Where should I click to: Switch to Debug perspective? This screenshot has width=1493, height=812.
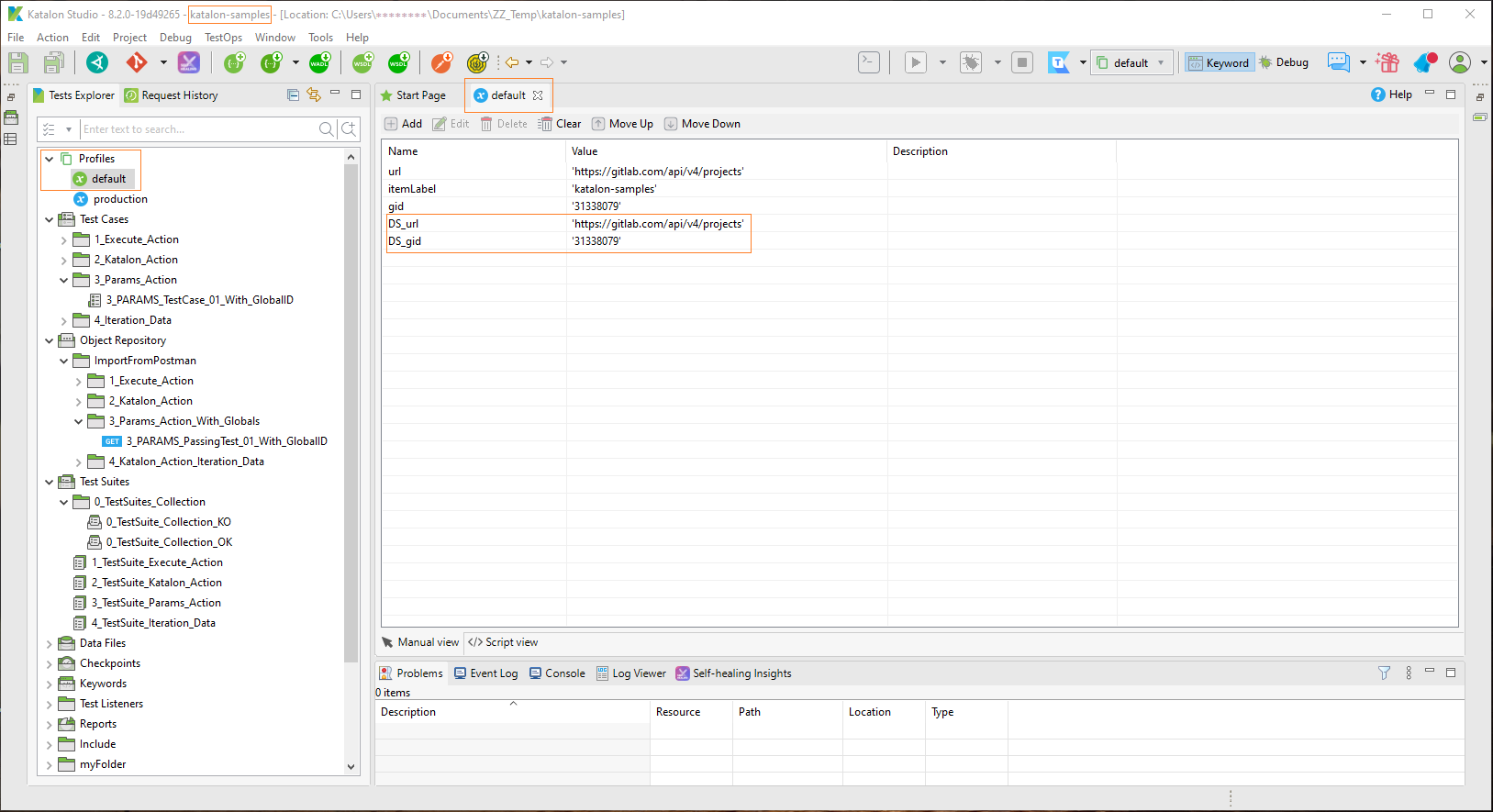coord(1284,62)
